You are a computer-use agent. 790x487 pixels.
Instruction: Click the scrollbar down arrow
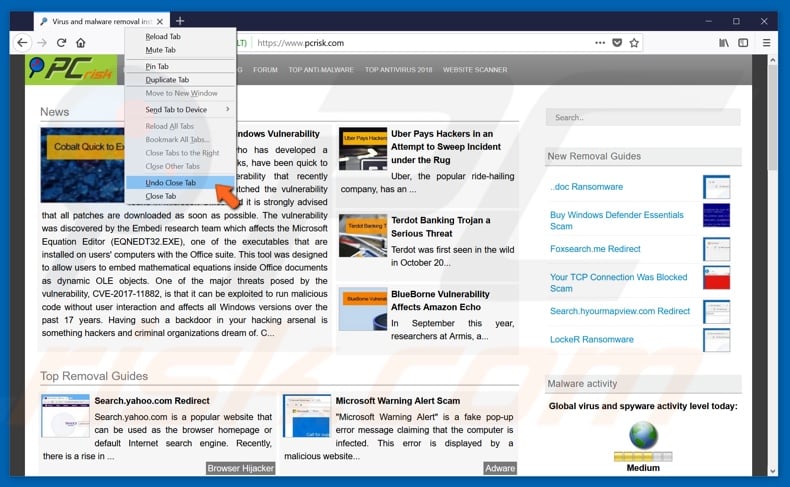point(772,471)
